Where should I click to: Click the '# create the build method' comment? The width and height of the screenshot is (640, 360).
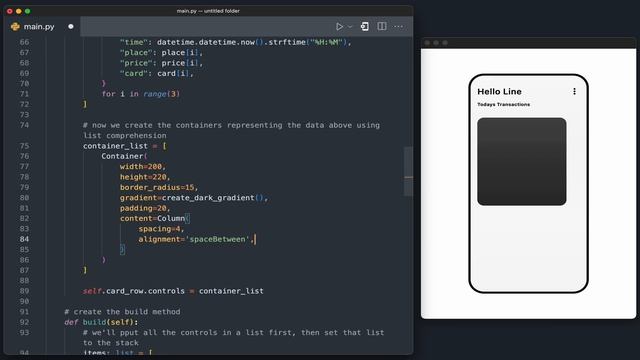tap(122, 311)
